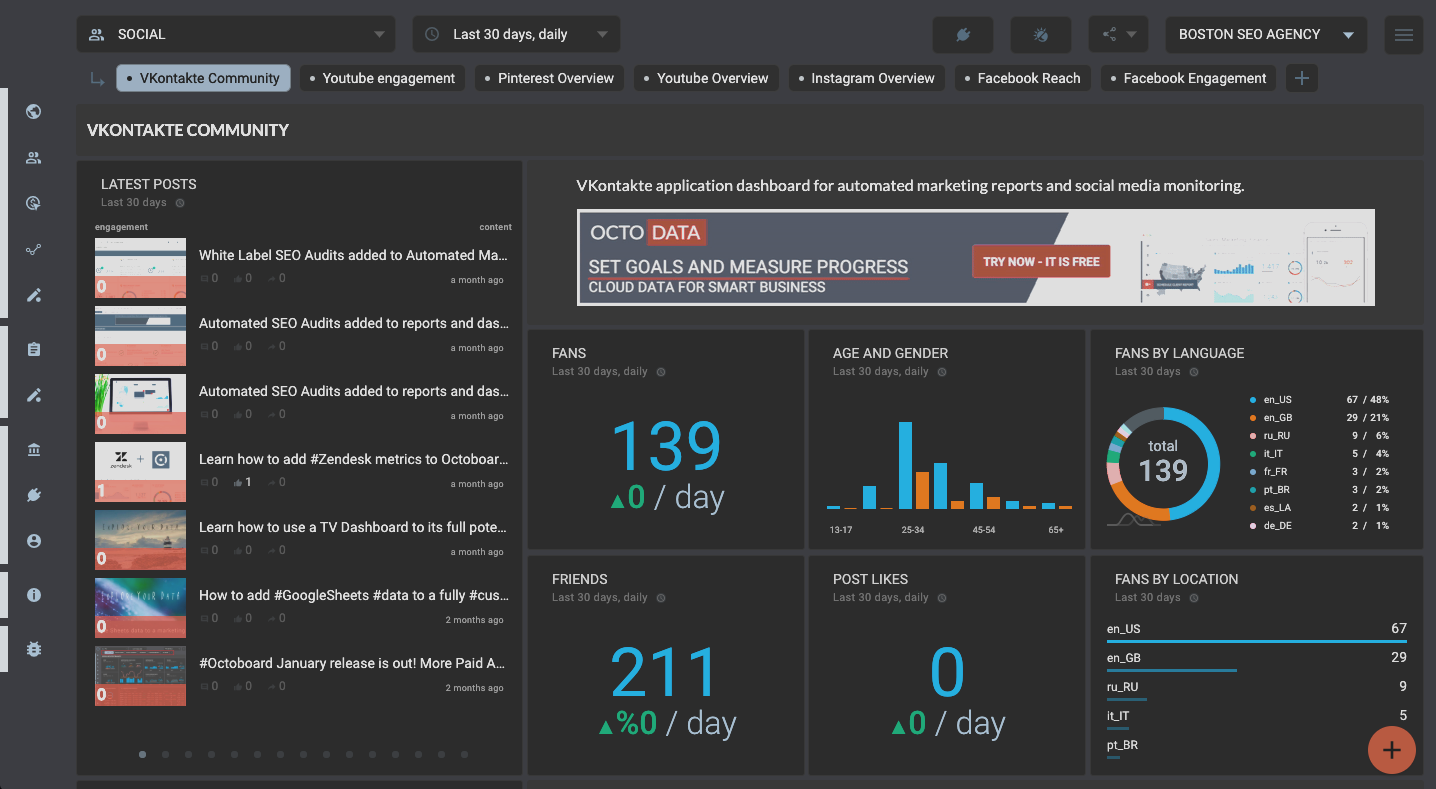
Task: Open the info circle sidebar icon
Action: pyautogui.click(x=34, y=595)
